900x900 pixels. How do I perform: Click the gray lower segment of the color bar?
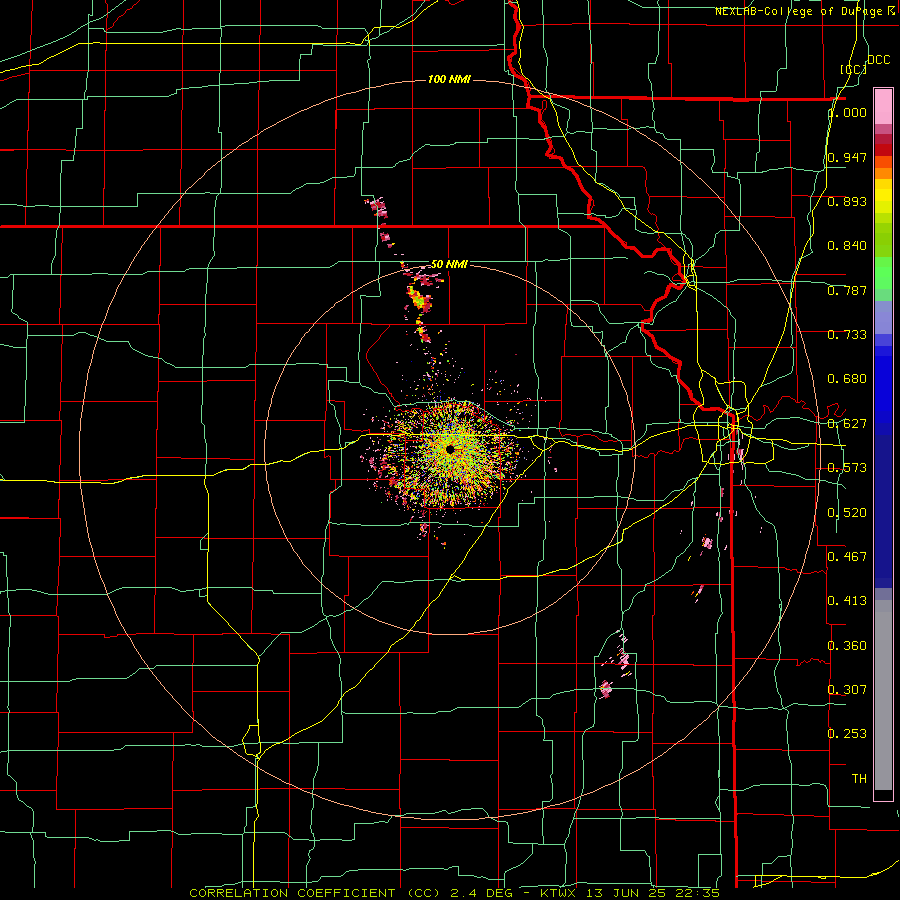[x=883, y=695]
